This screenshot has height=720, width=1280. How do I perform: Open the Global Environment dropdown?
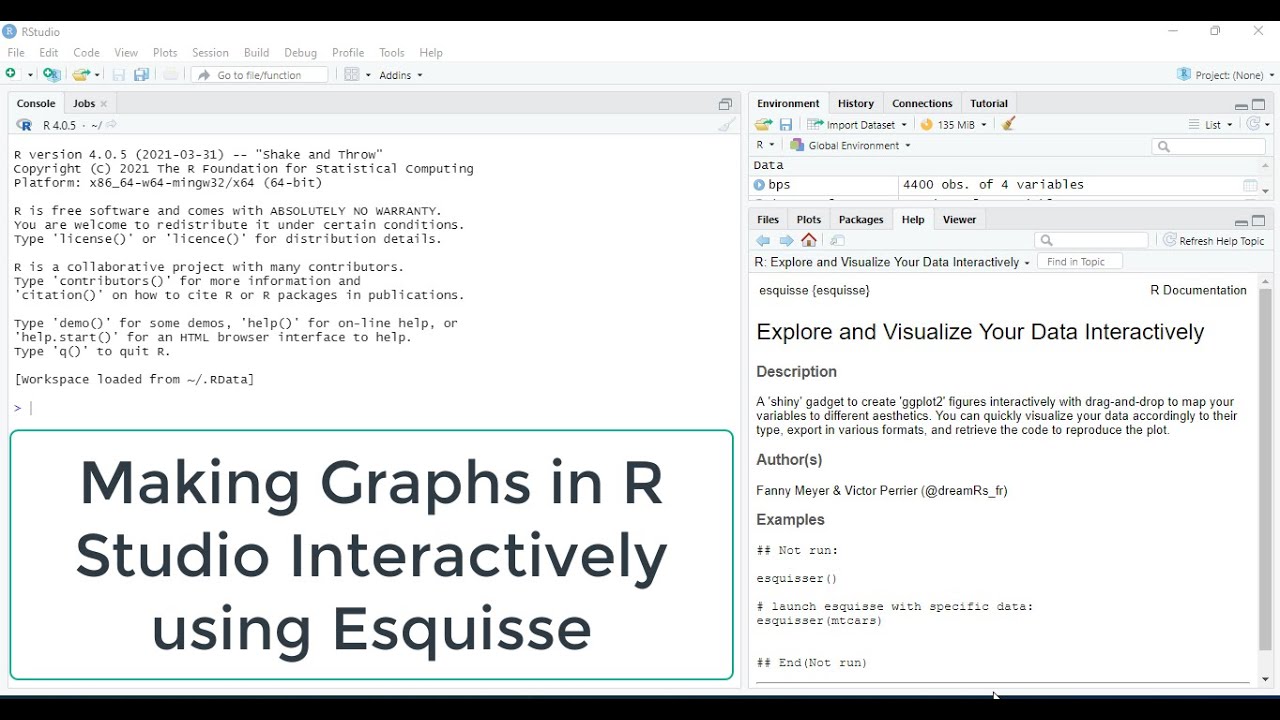pos(851,146)
